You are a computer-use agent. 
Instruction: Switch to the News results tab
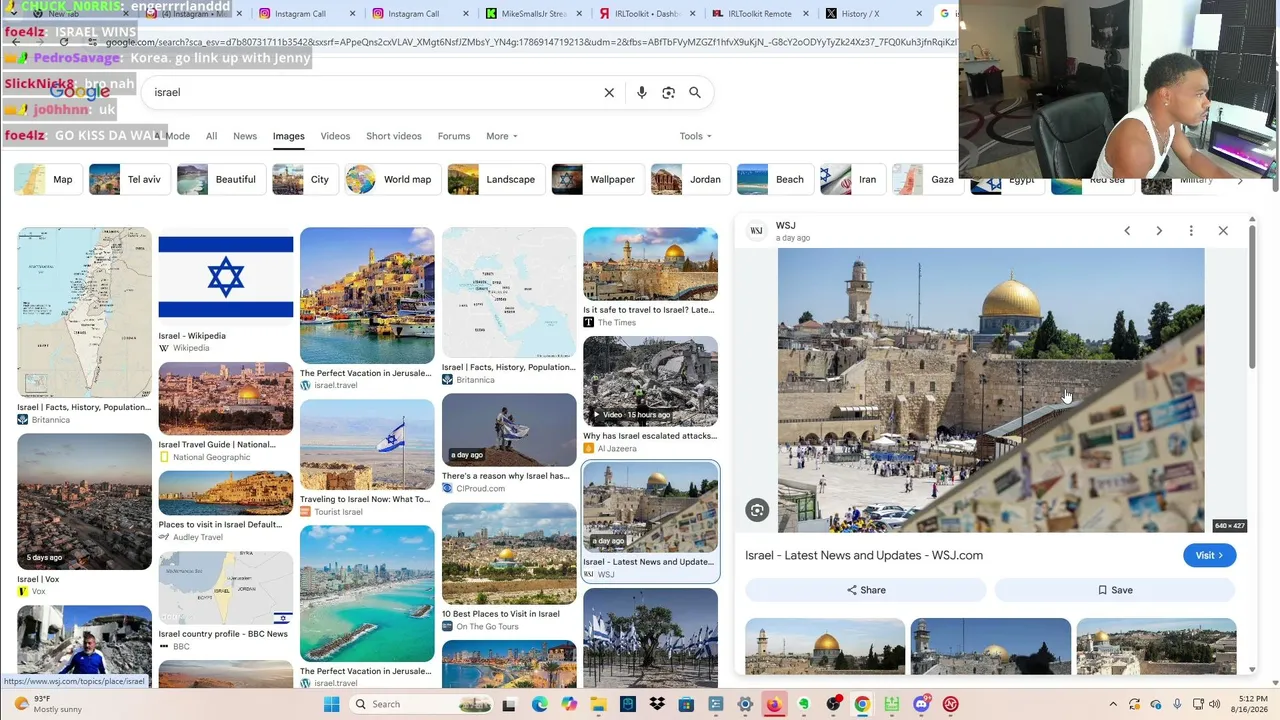(x=245, y=136)
